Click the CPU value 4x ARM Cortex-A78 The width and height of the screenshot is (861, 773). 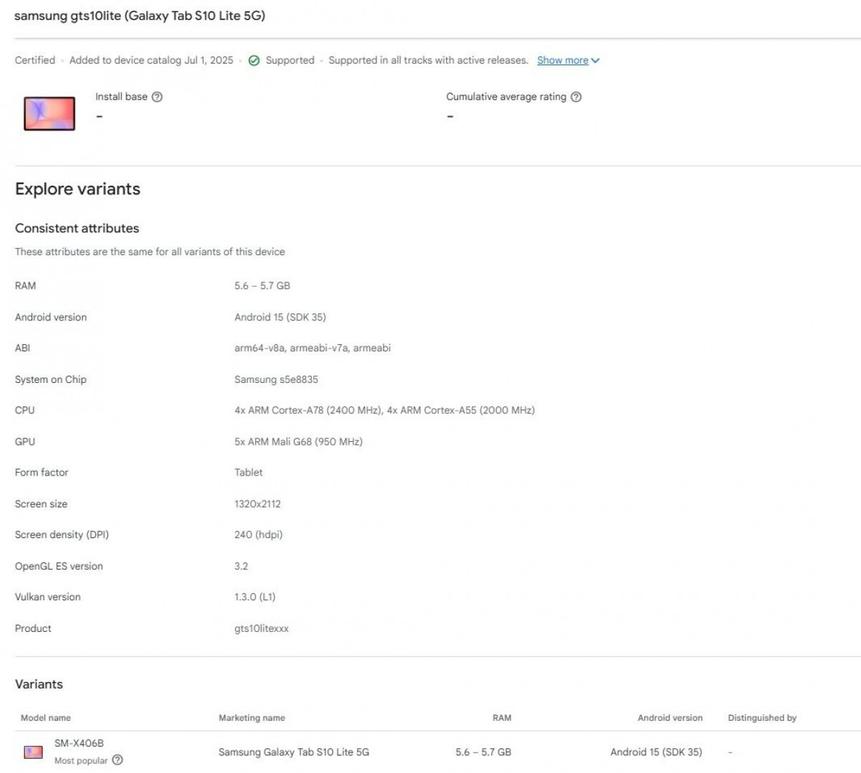[384, 410]
